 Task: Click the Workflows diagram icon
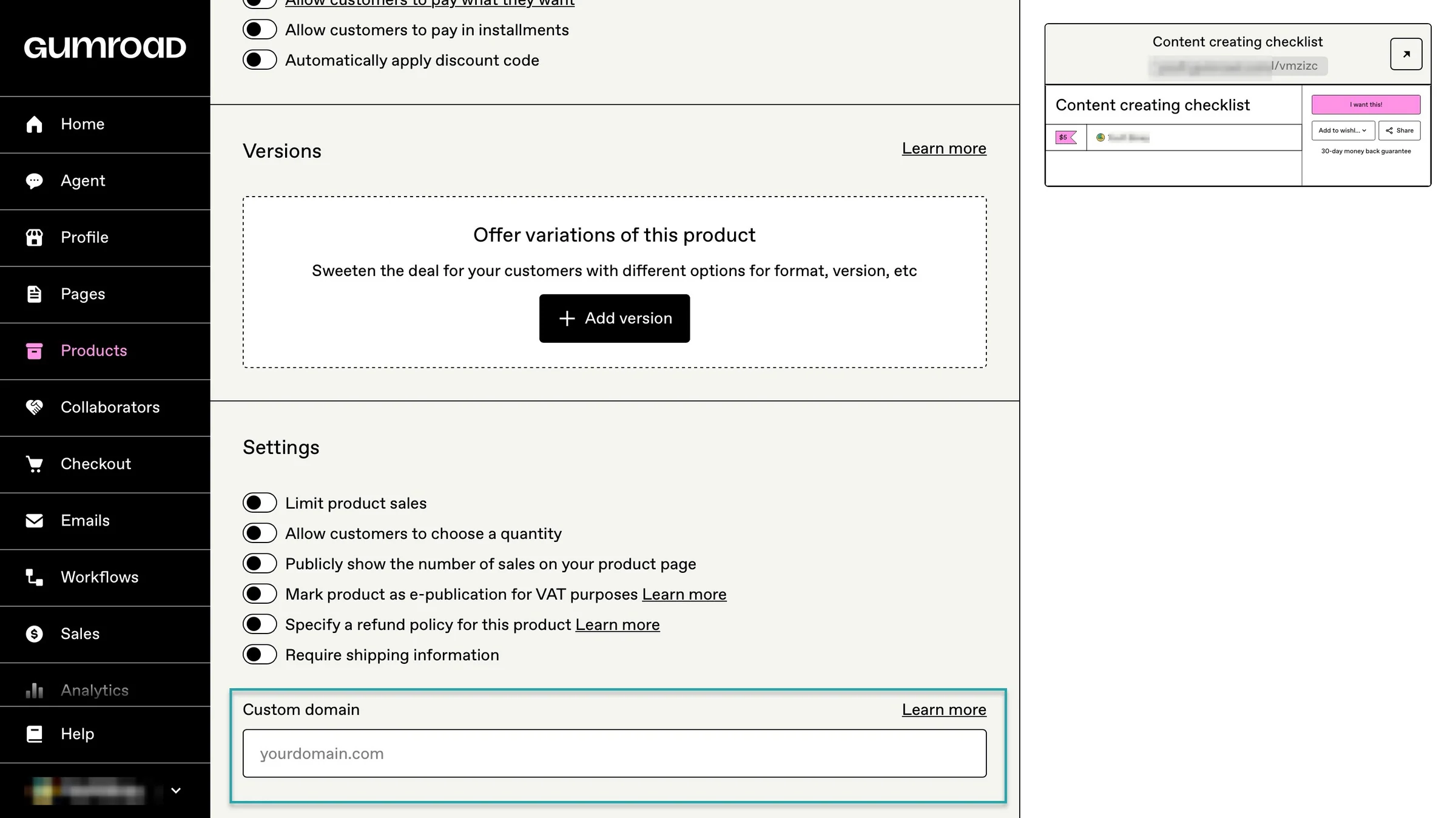click(x=35, y=577)
